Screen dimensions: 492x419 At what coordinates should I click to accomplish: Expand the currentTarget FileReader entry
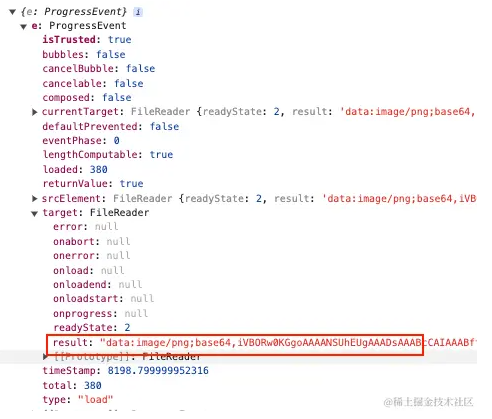coord(34,112)
